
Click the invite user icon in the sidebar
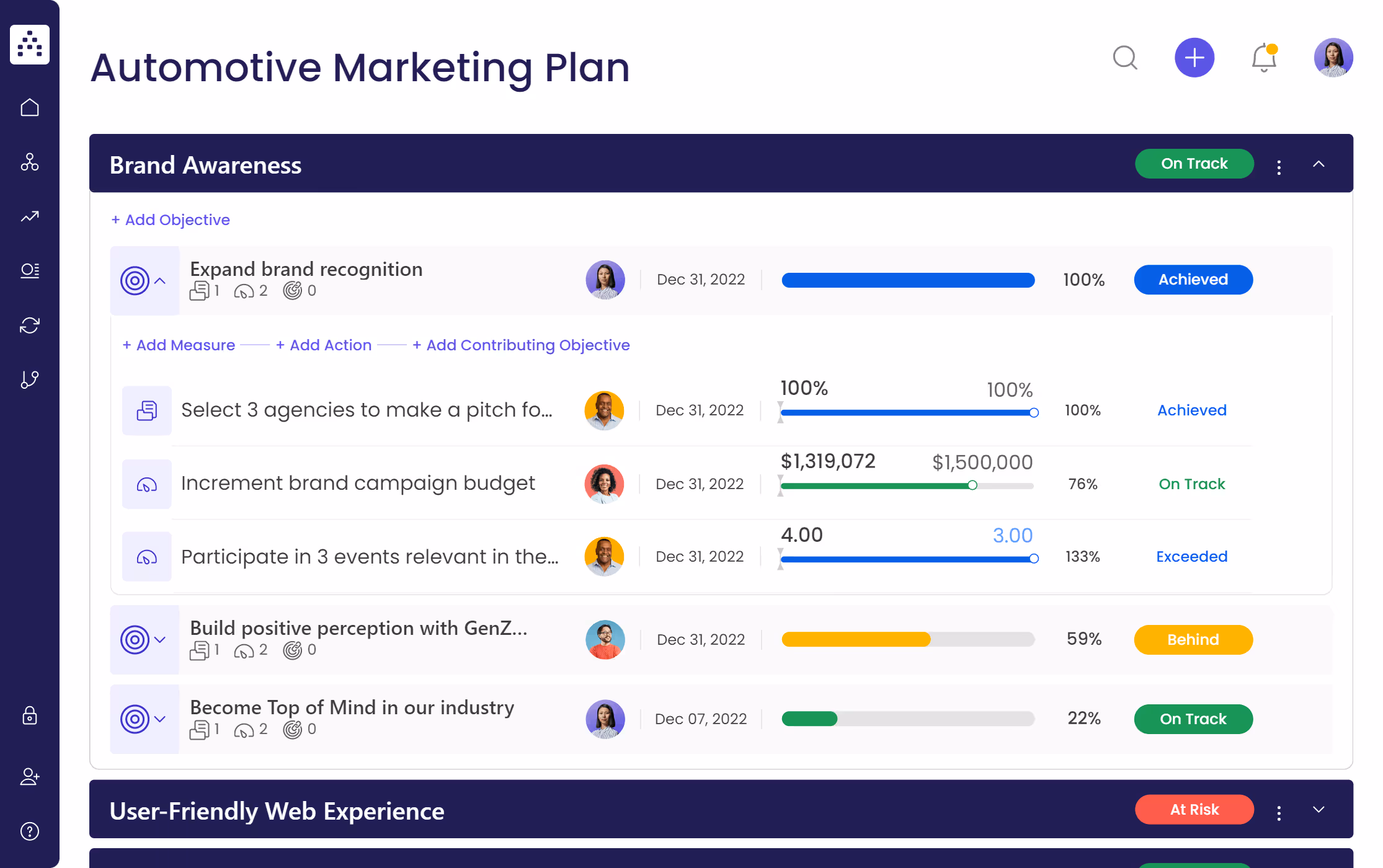point(30,777)
